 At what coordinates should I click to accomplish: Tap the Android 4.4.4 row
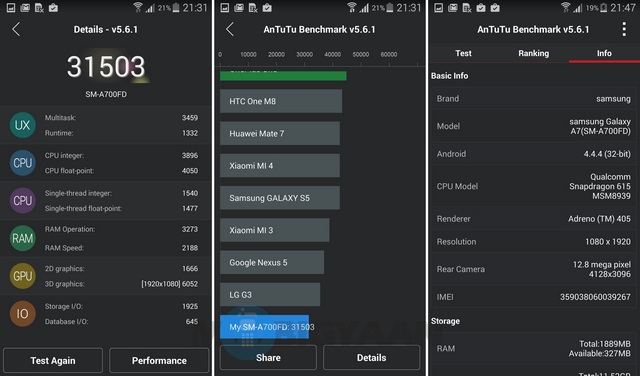[x=533, y=154]
